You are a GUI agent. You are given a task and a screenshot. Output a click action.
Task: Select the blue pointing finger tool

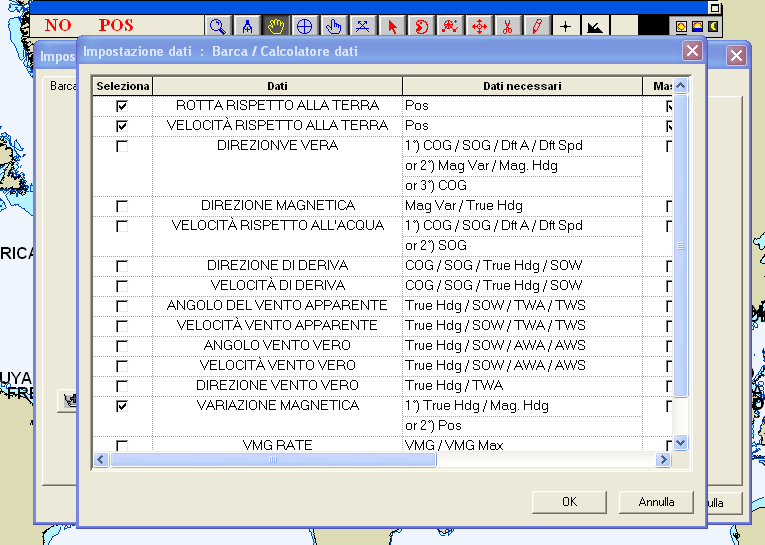[334, 26]
